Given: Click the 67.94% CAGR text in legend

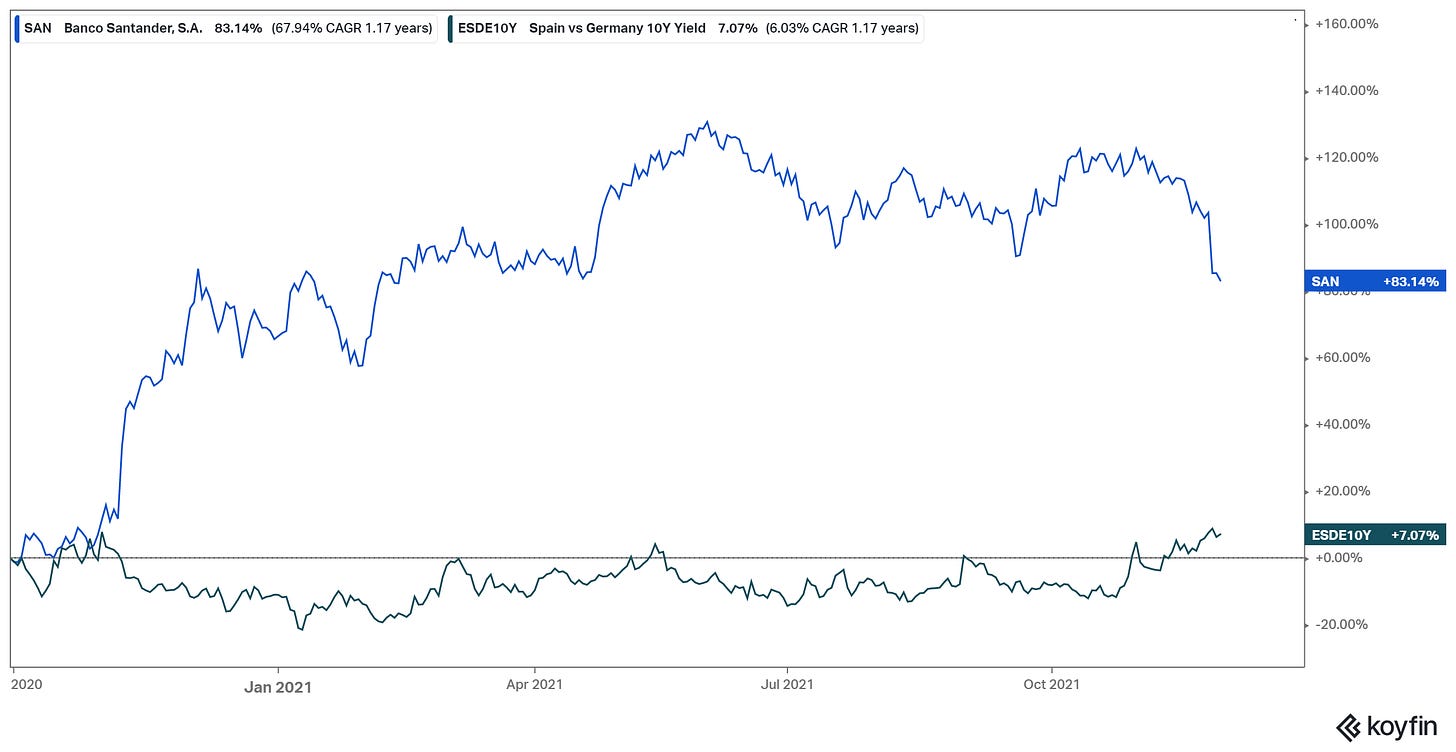Looking at the screenshot, I should [350, 28].
